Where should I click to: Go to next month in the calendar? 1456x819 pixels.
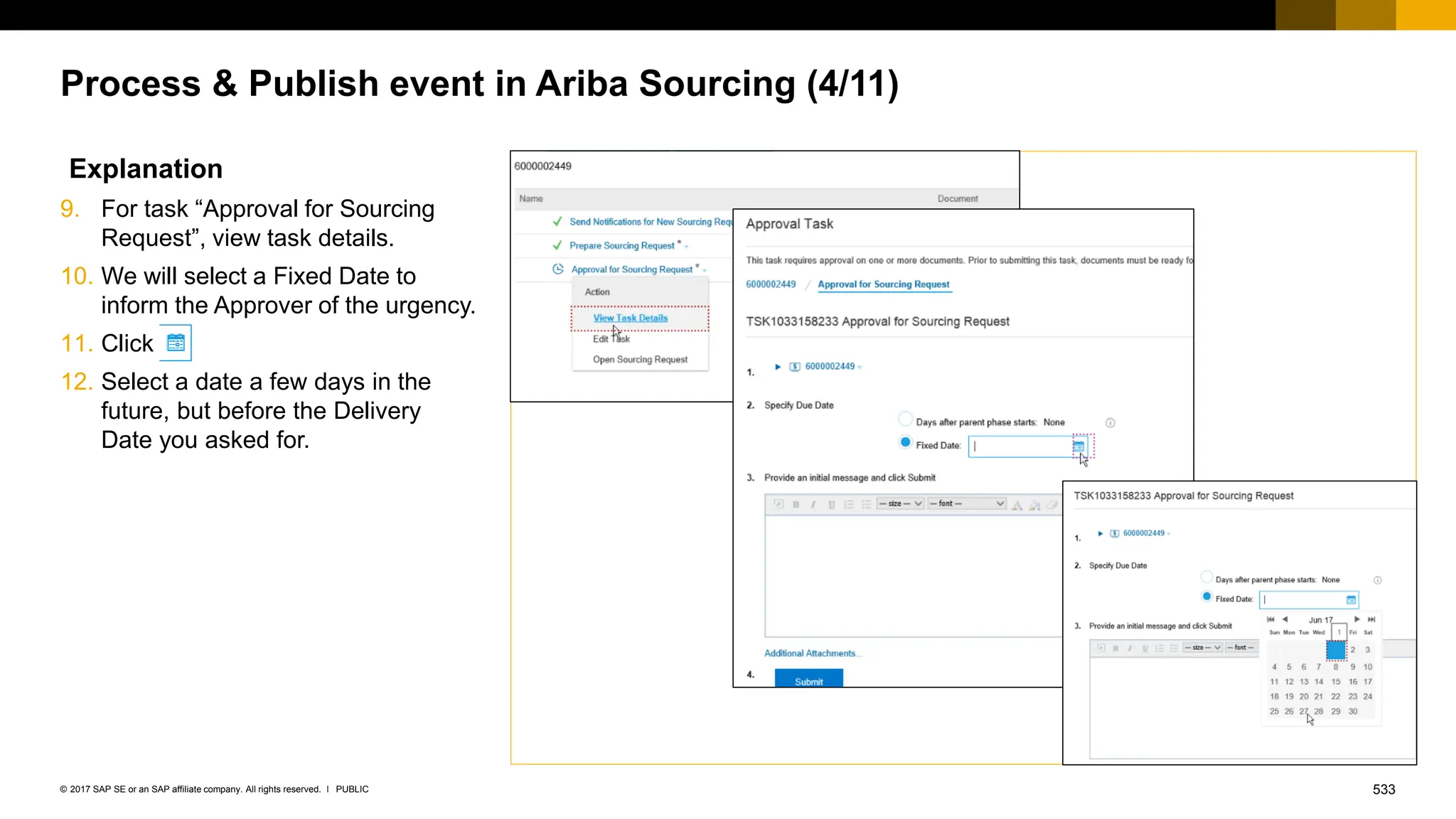click(x=1357, y=619)
